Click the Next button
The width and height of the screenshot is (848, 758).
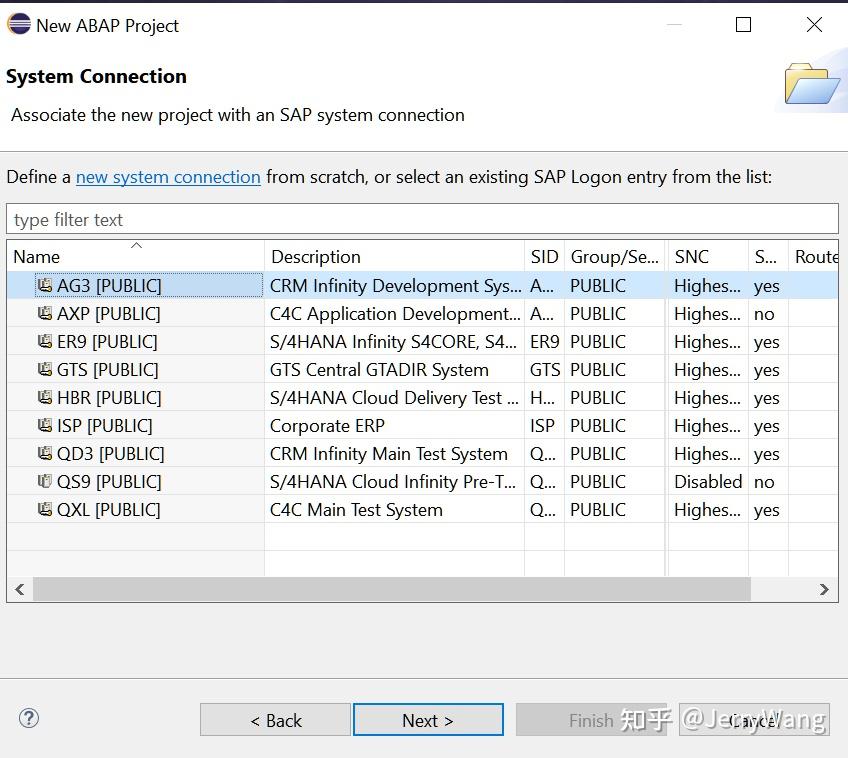click(x=428, y=720)
